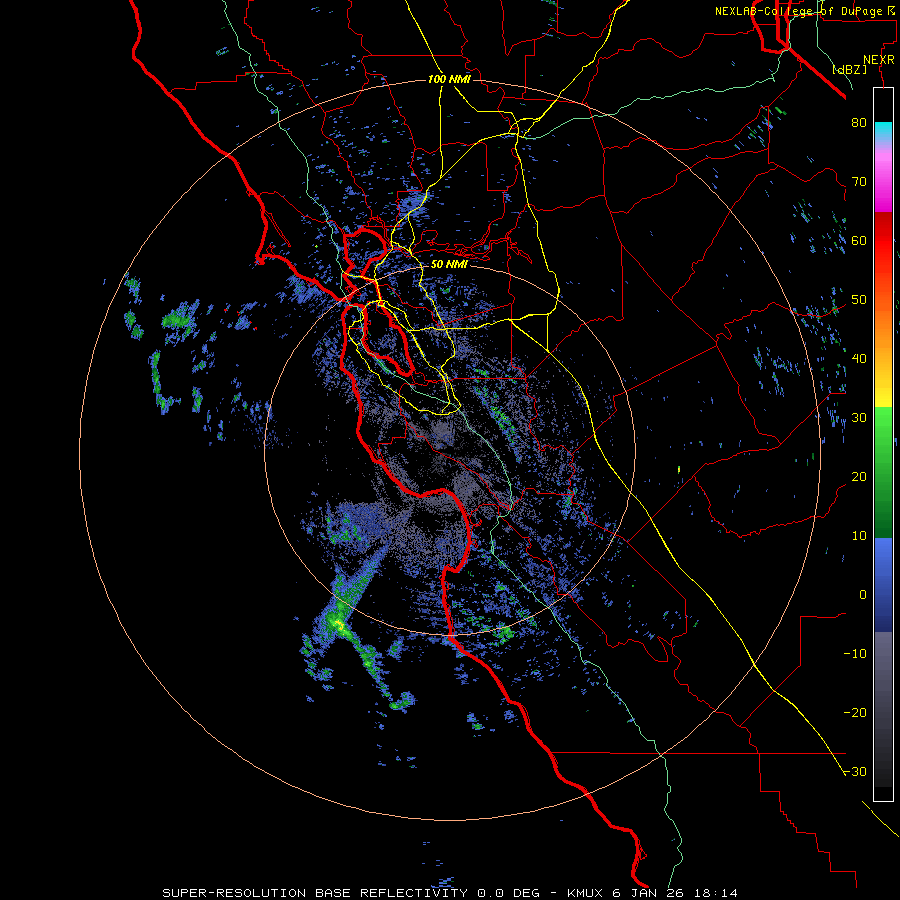Click the '6 JAN 26 18:14' timestamp
The image size is (900, 900).
[x=676, y=893]
